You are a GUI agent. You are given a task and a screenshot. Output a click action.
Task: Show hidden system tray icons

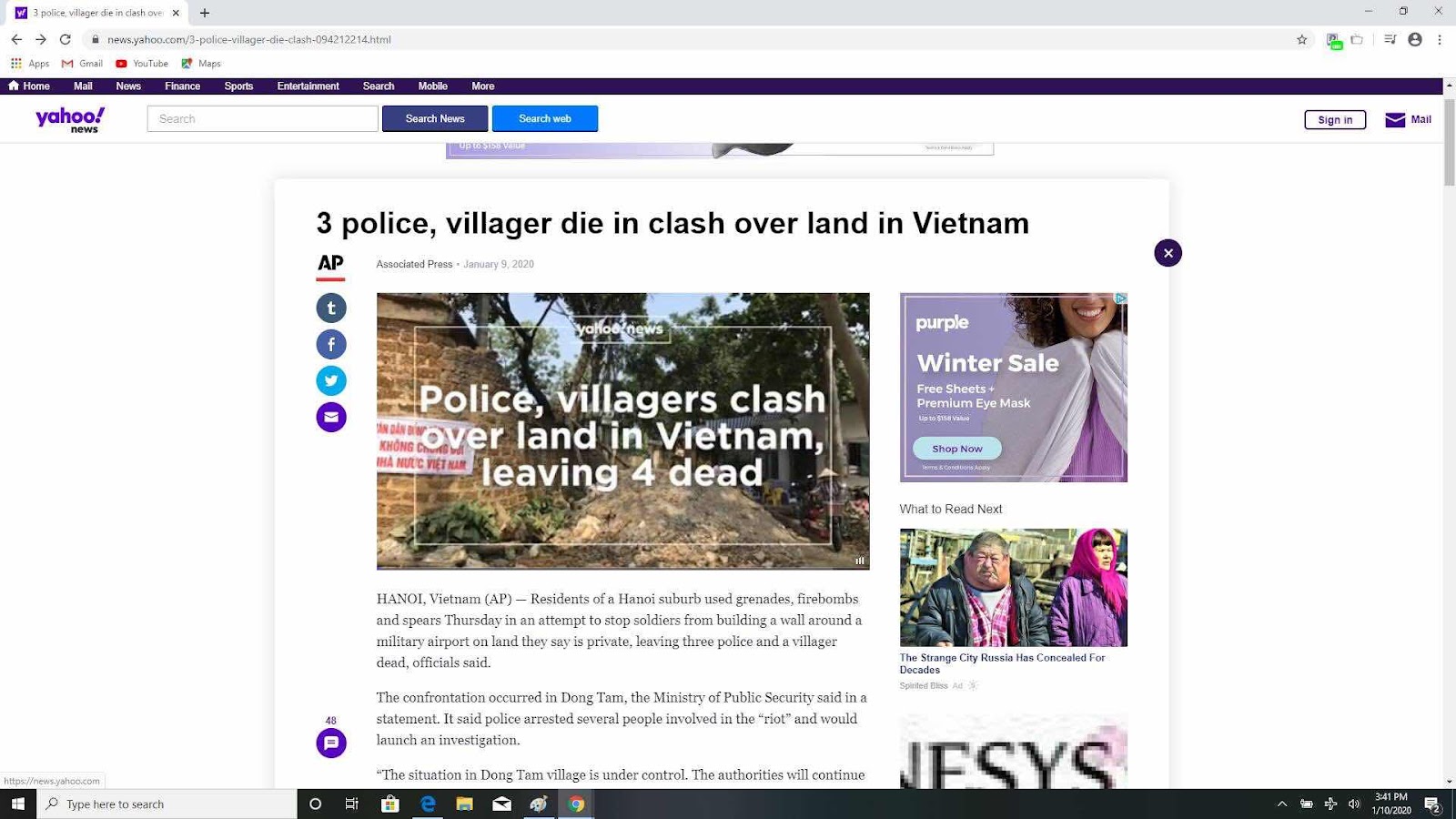[x=1281, y=804]
